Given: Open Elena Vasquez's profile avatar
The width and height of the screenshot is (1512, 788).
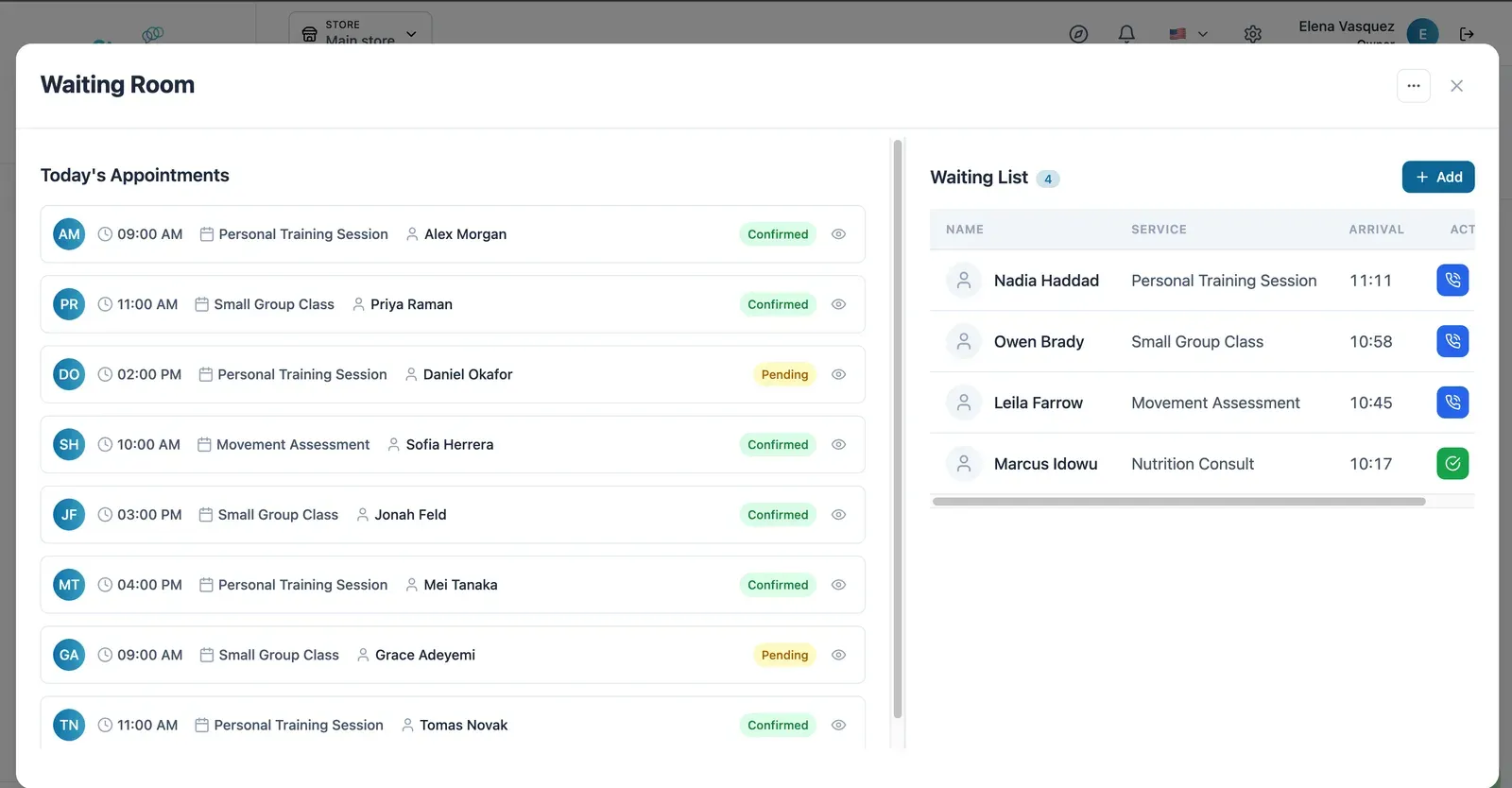Looking at the screenshot, I should tap(1422, 34).
